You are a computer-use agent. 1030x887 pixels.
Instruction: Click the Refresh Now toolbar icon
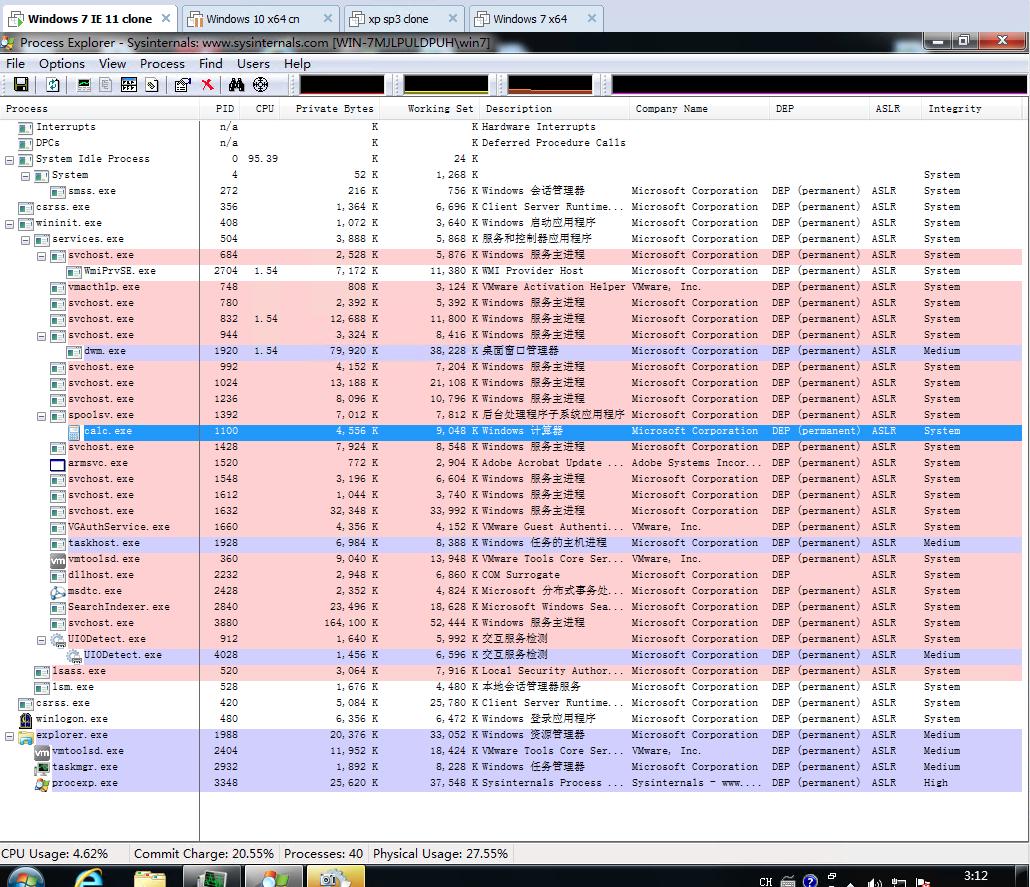[x=53, y=85]
